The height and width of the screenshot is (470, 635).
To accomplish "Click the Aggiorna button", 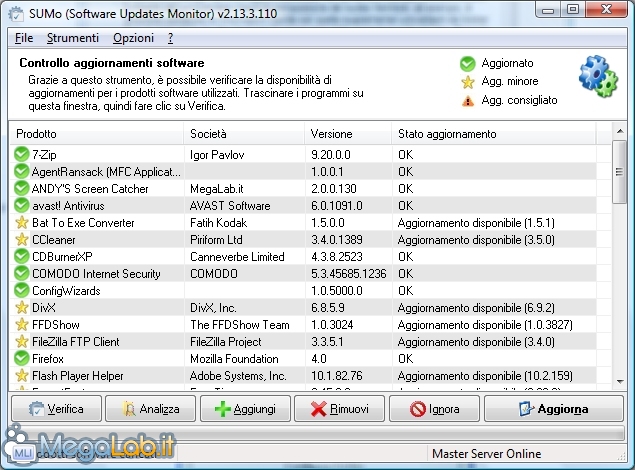I will pos(554,409).
